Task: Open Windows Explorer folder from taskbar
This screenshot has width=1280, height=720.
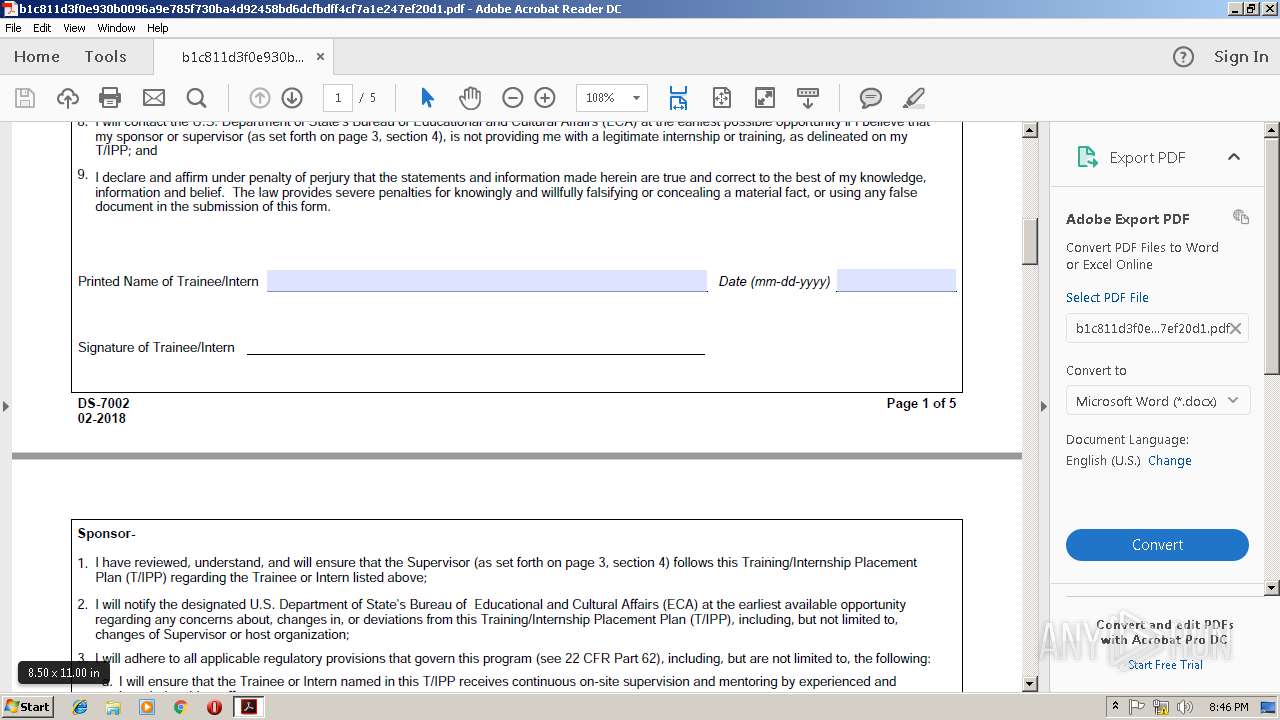Action: point(113,706)
